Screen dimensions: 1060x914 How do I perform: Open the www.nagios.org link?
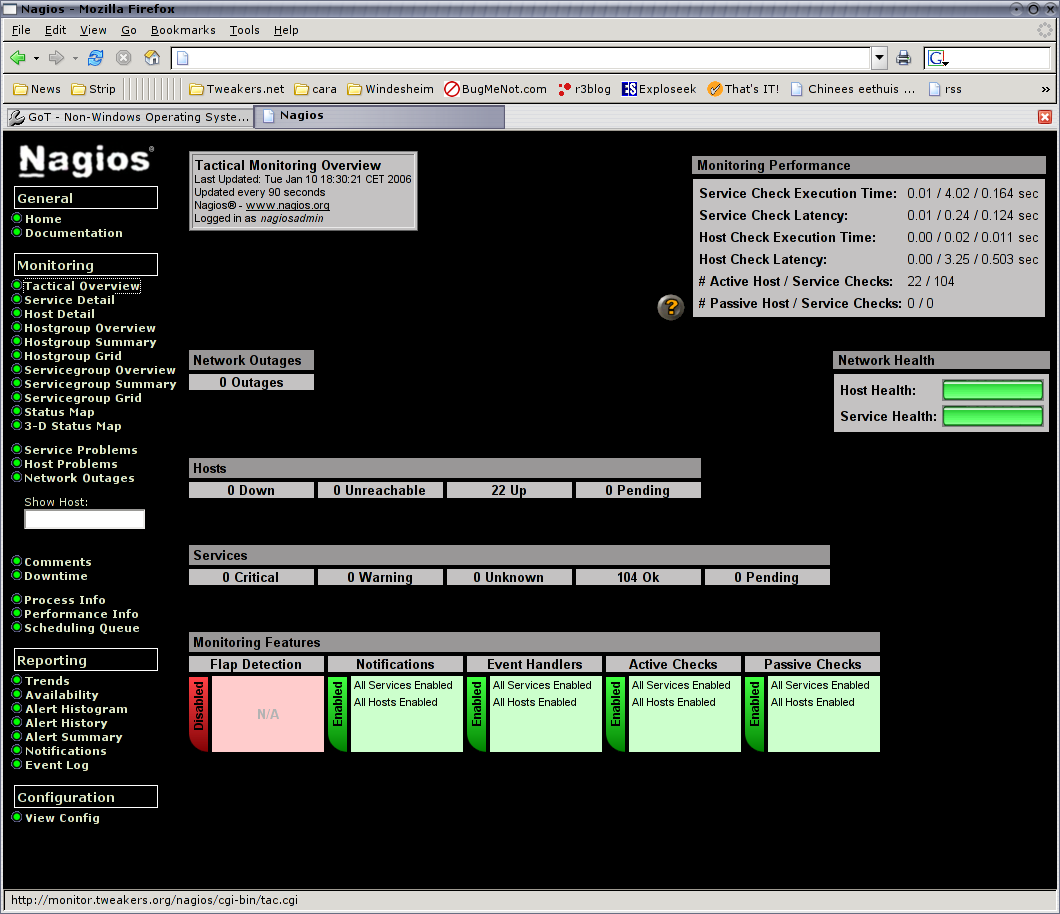(x=287, y=206)
